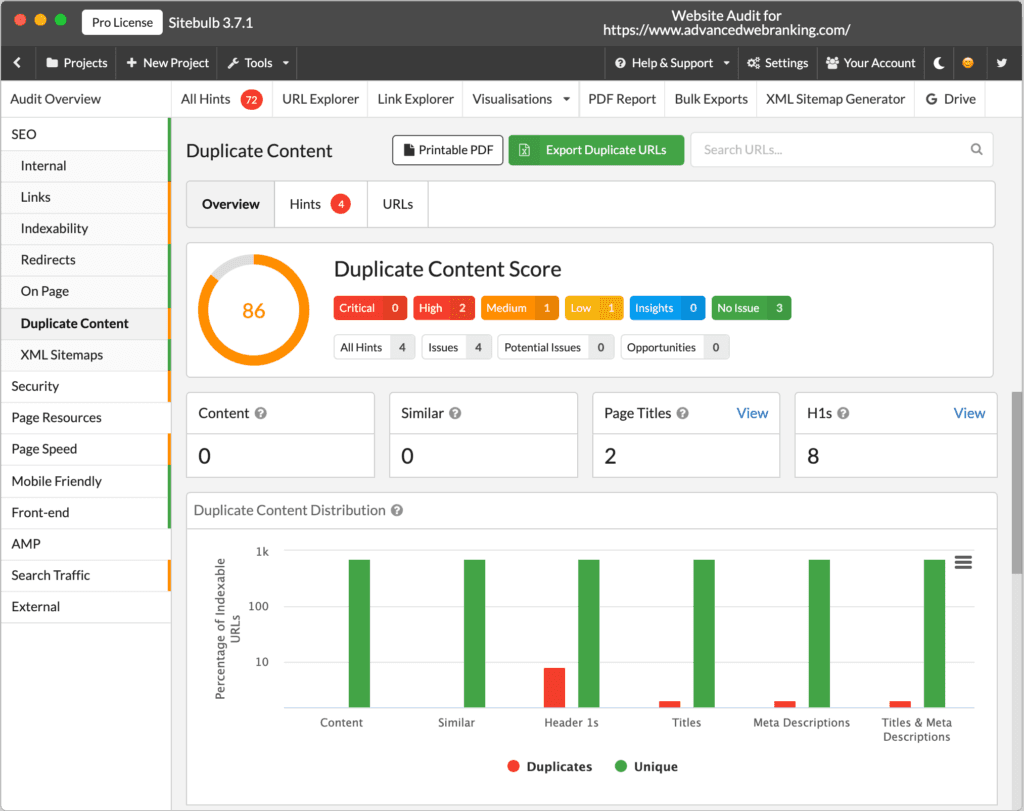Expand the Visualisations dropdown
This screenshot has width=1024, height=811.
tap(520, 99)
